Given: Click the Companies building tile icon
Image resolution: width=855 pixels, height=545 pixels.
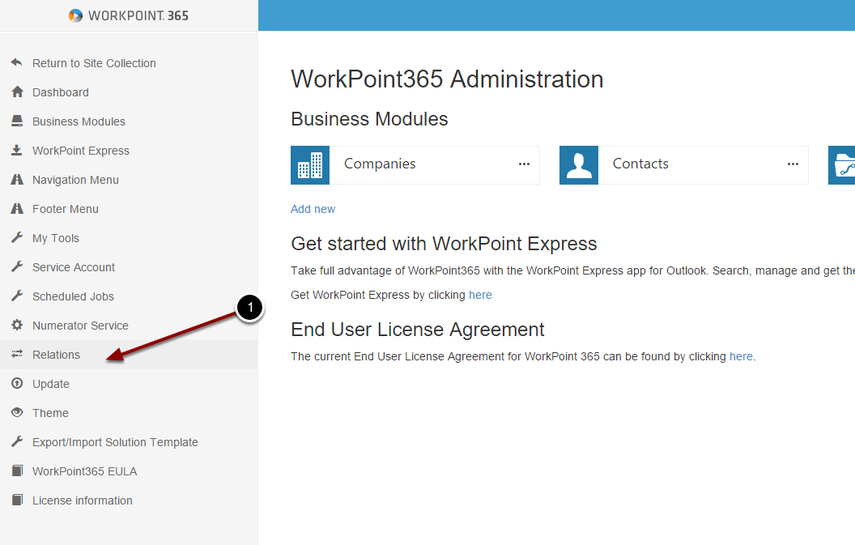Looking at the screenshot, I should click(310, 165).
